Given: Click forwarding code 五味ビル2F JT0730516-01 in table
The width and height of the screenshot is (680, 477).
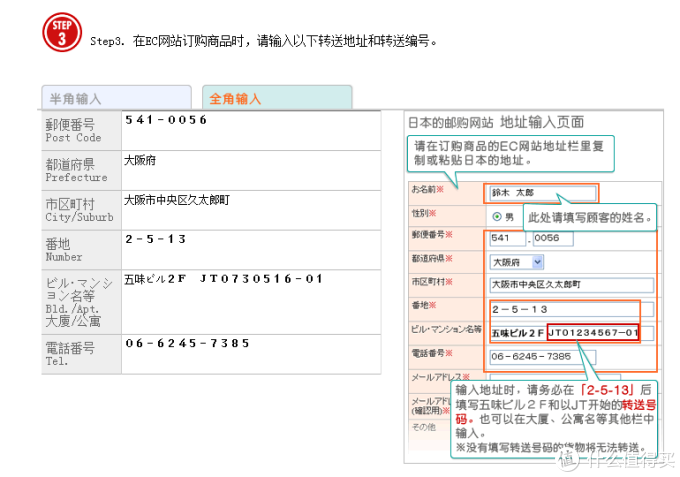Looking at the screenshot, I should click(x=223, y=279).
